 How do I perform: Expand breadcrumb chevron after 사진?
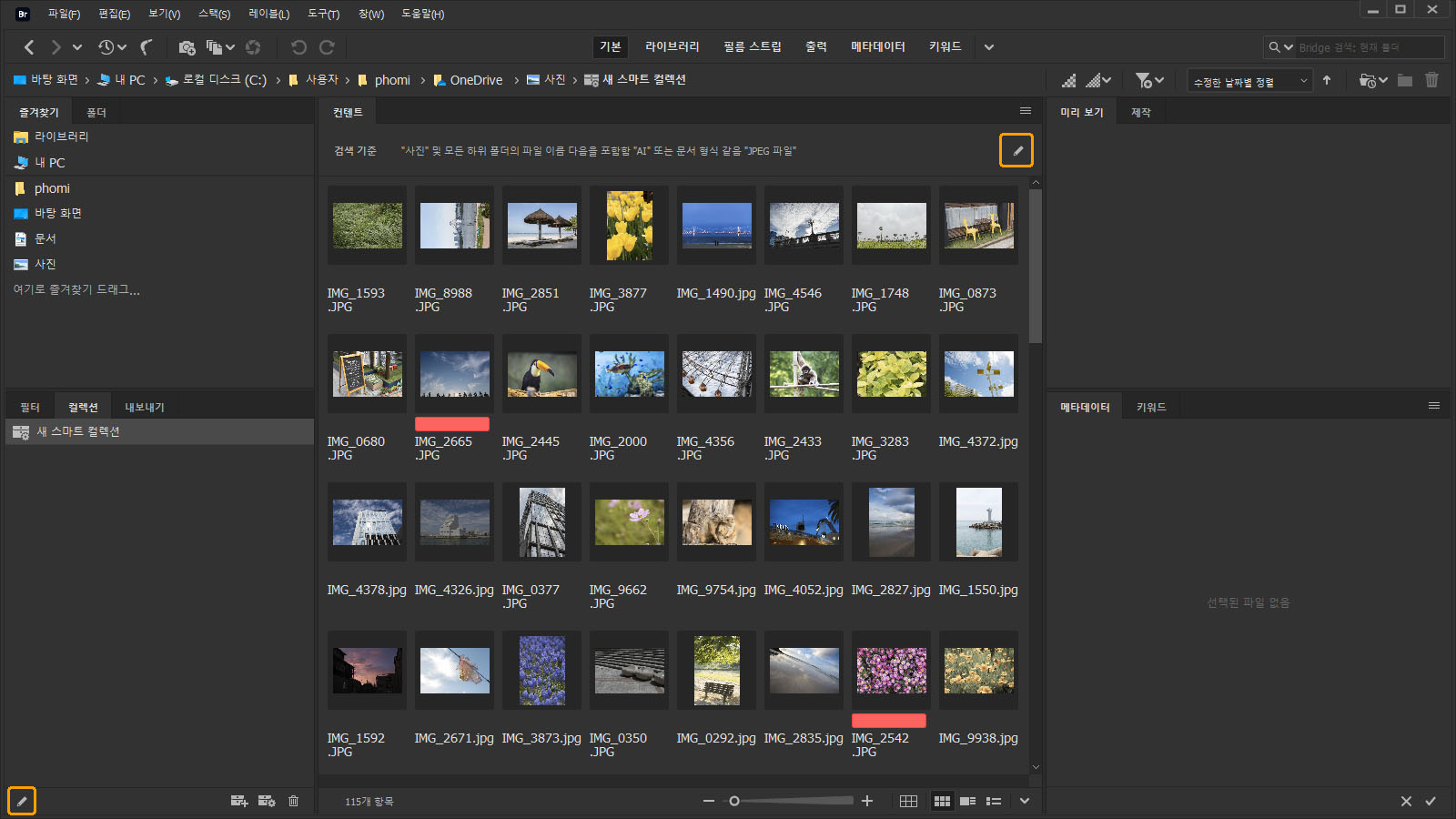[x=575, y=80]
